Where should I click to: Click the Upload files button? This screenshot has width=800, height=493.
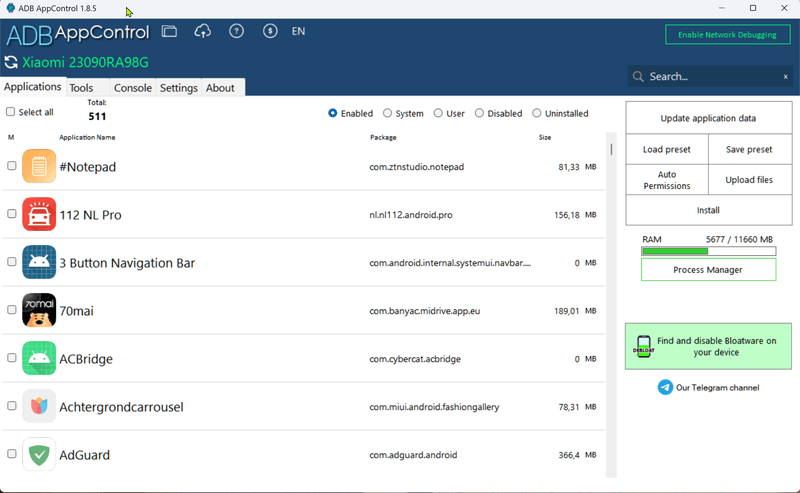pyautogui.click(x=749, y=180)
